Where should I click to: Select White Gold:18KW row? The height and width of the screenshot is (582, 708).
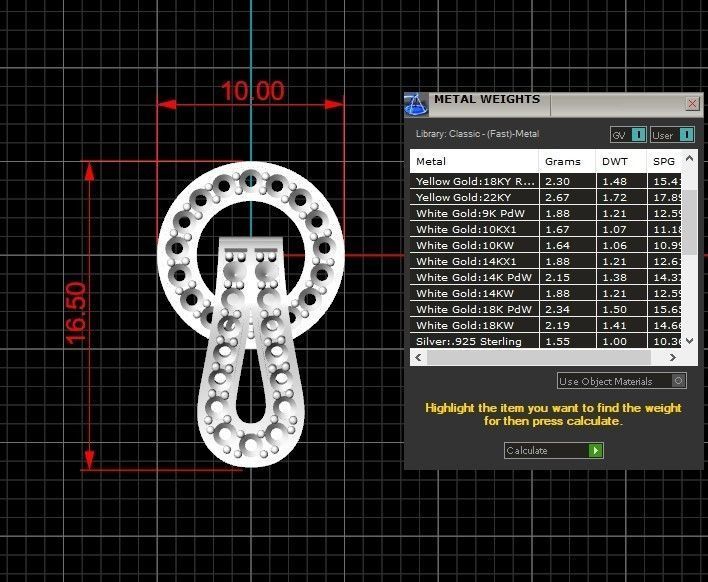pos(545,326)
